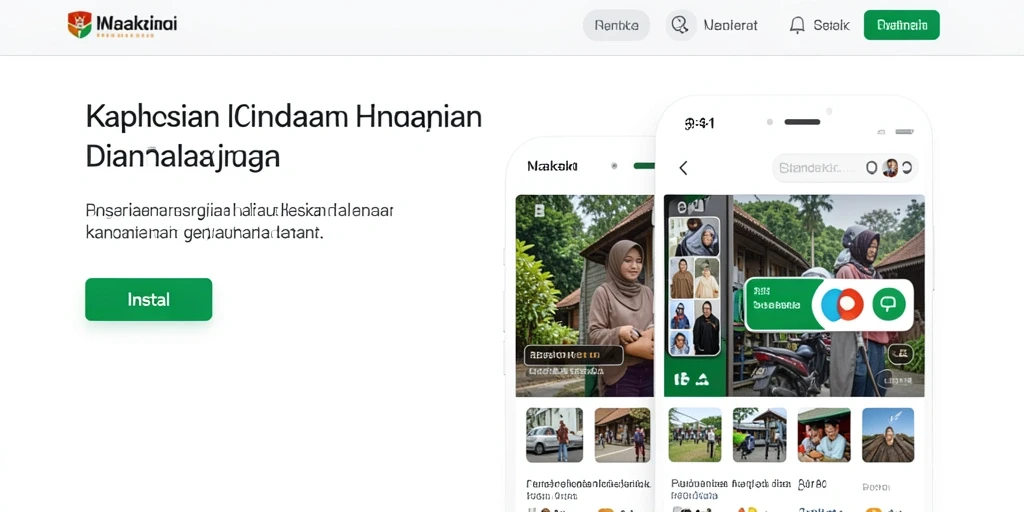This screenshot has height=512, width=1024.
Task: Tap the woman in hijab main photo
Action: point(584,295)
